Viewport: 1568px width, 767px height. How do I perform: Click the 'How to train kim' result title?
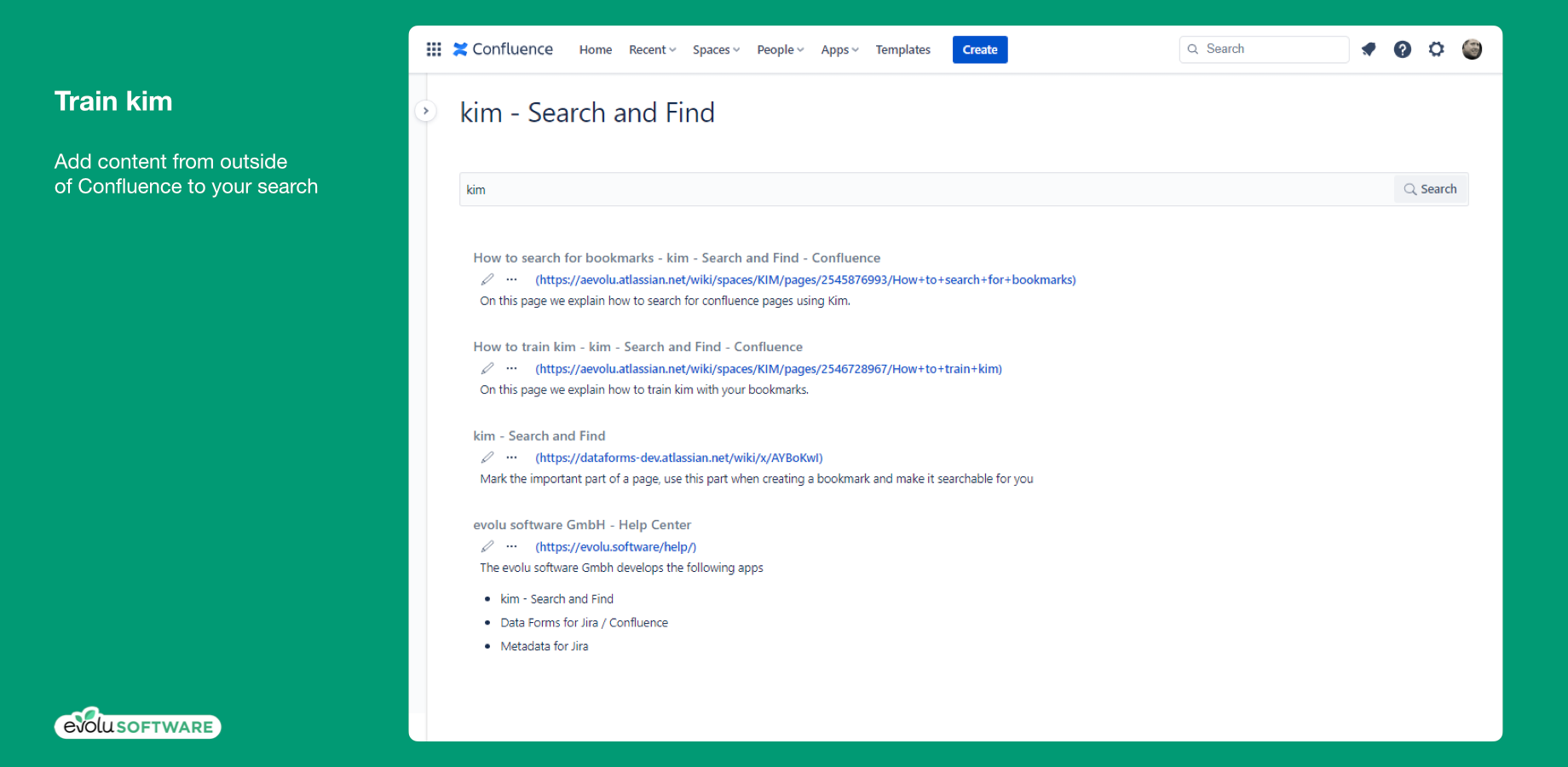(637, 347)
